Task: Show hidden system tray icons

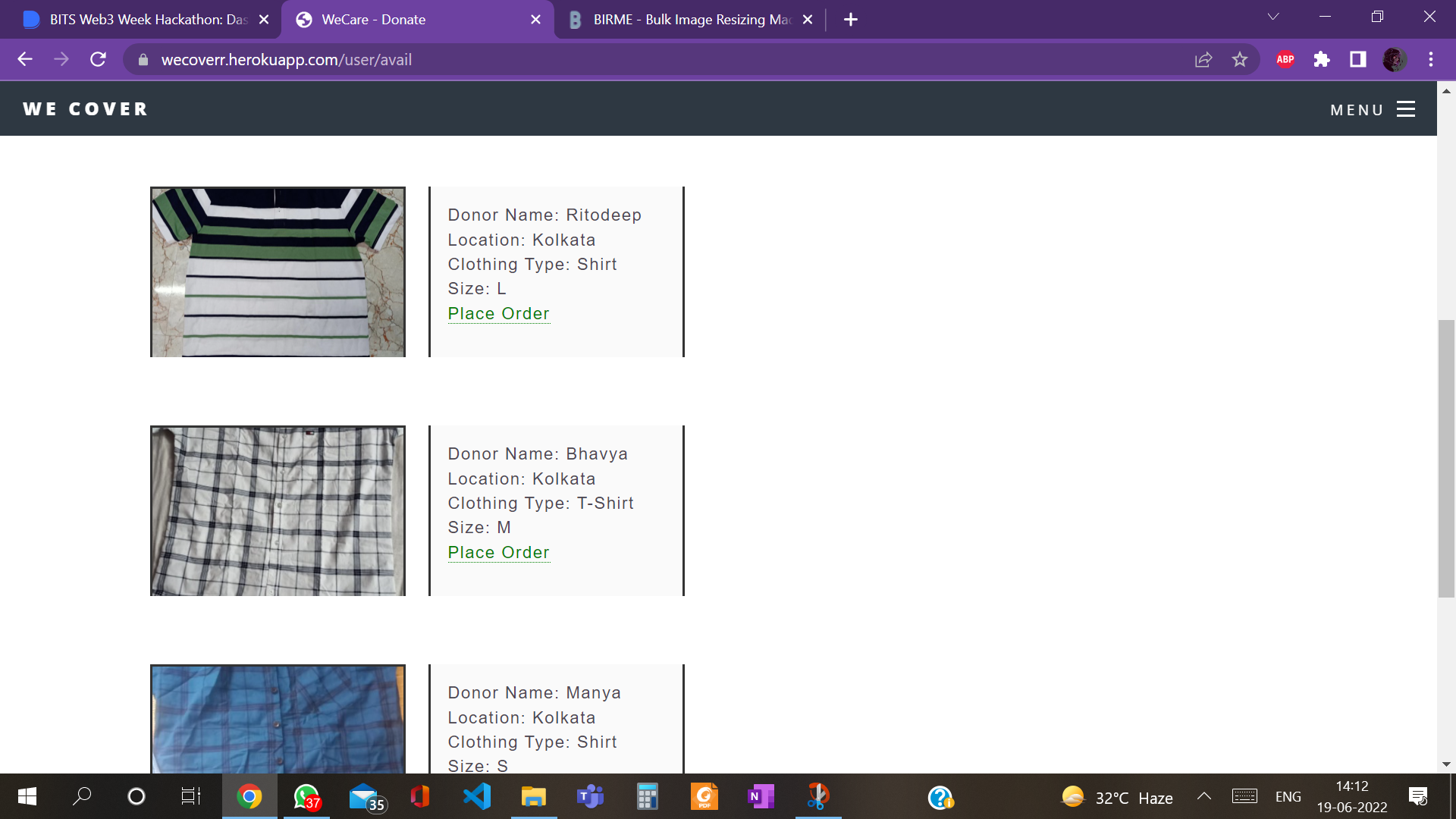Action: [x=1203, y=796]
